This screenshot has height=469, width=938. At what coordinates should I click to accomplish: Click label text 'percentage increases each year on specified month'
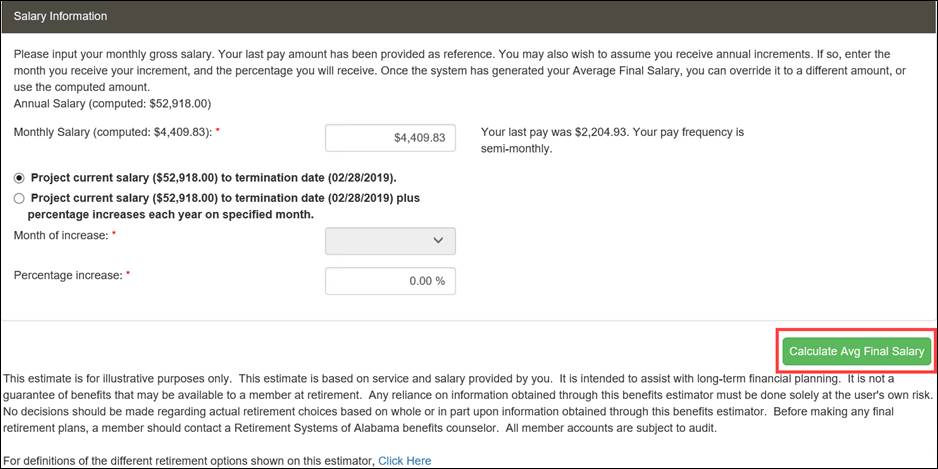click(x=170, y=215)
